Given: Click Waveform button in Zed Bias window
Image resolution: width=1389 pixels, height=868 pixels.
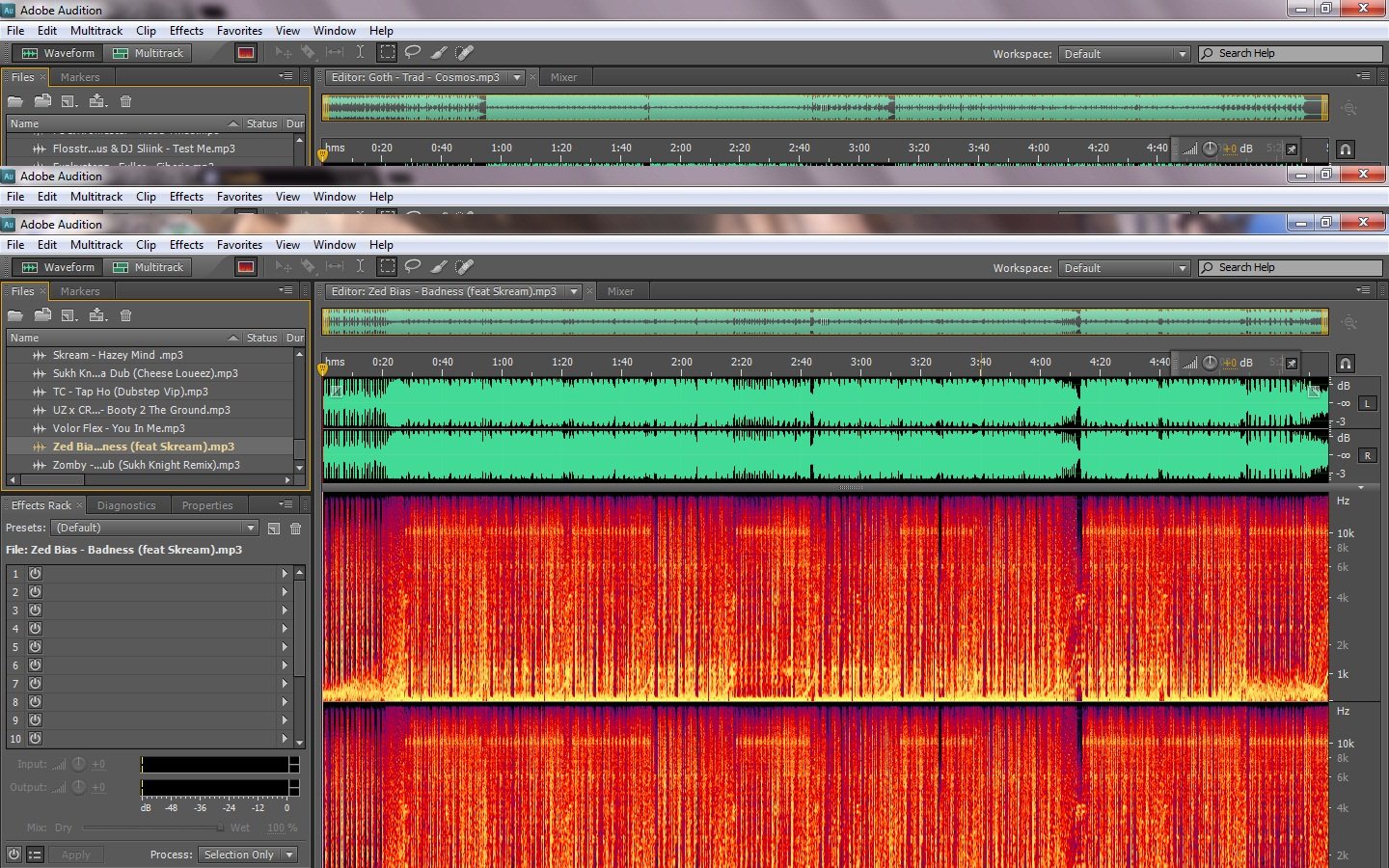Looking at the screenshot, I should 58,267.
